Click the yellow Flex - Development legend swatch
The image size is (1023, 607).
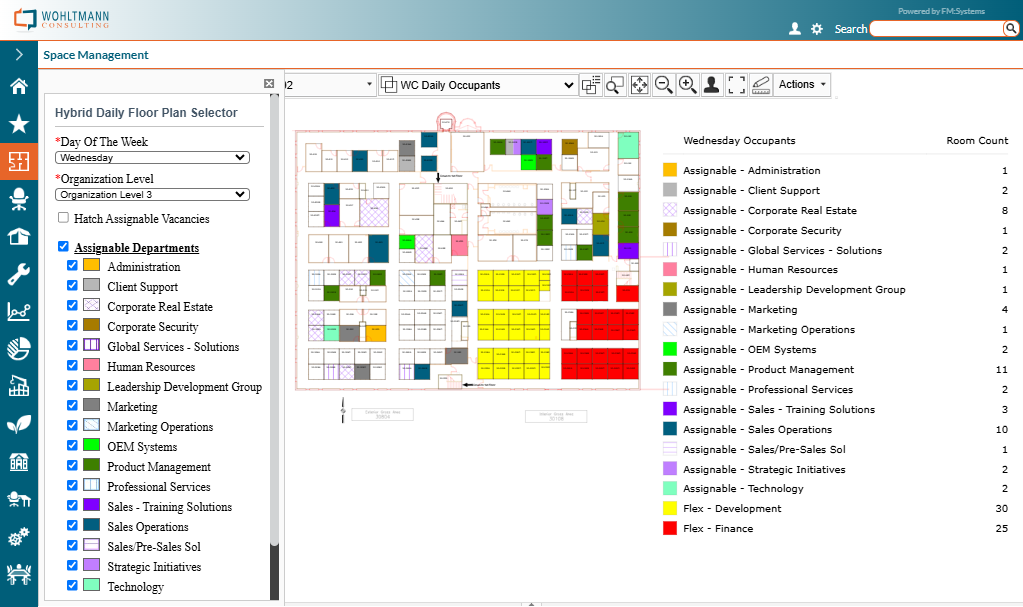670,509
